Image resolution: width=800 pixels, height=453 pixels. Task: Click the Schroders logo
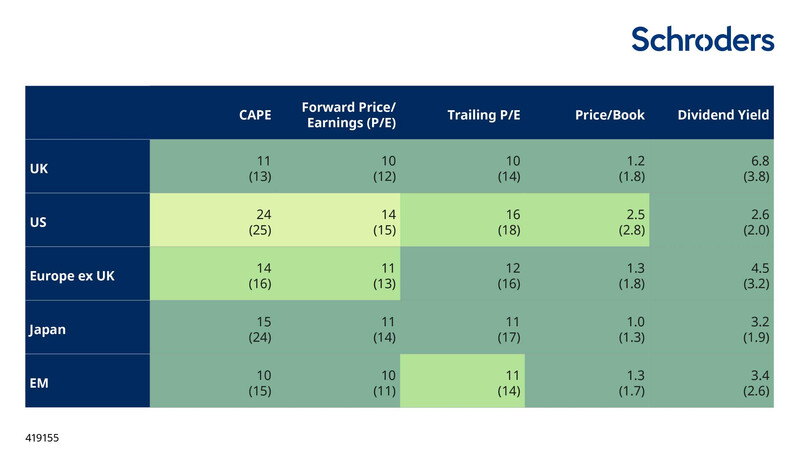(x=702, y=40)
